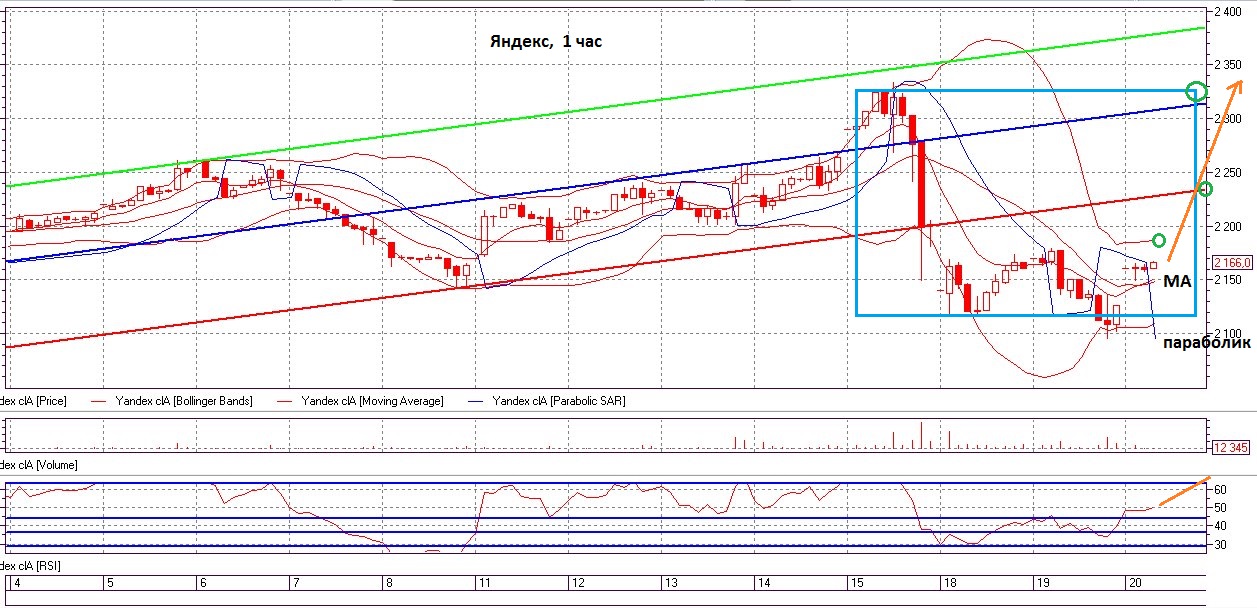Image resolution: width=1257 pixels, height=608 pixels.
Task: Click the 2 250 price axis label
Action: [1228, 172]
